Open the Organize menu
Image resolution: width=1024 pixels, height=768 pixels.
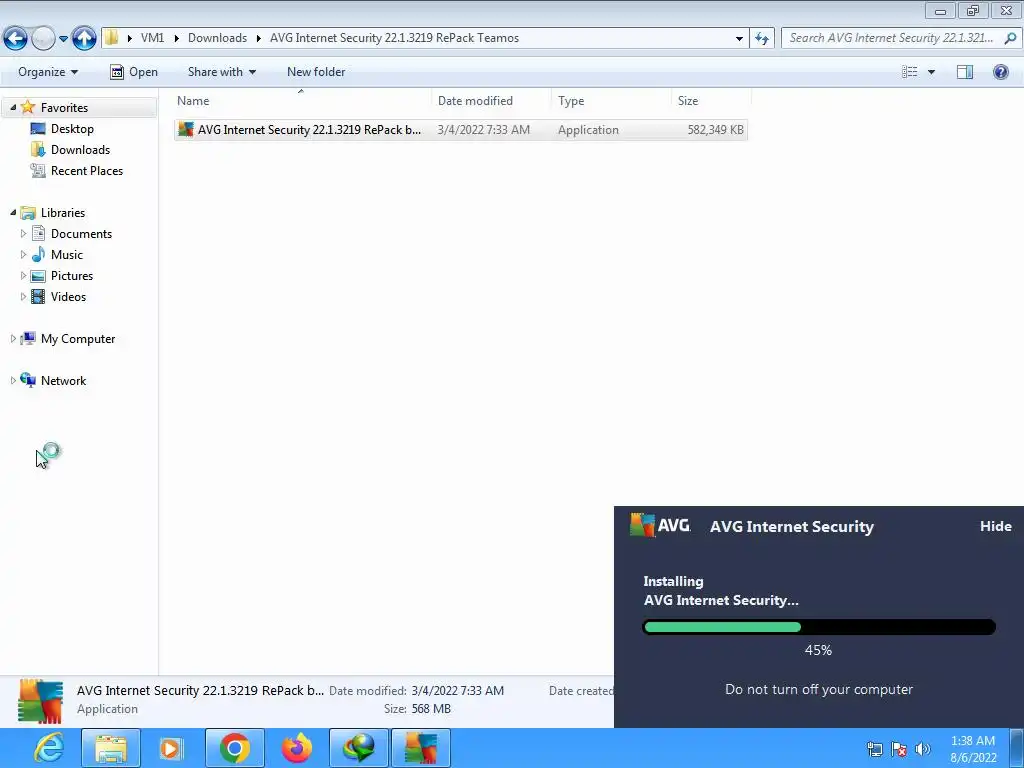coord(48,72)
